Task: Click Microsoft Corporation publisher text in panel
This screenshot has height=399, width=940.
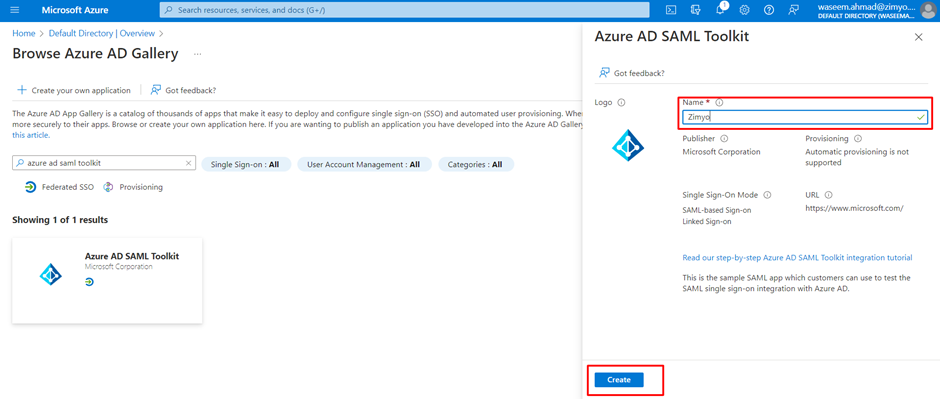Action: pos(721,152)
